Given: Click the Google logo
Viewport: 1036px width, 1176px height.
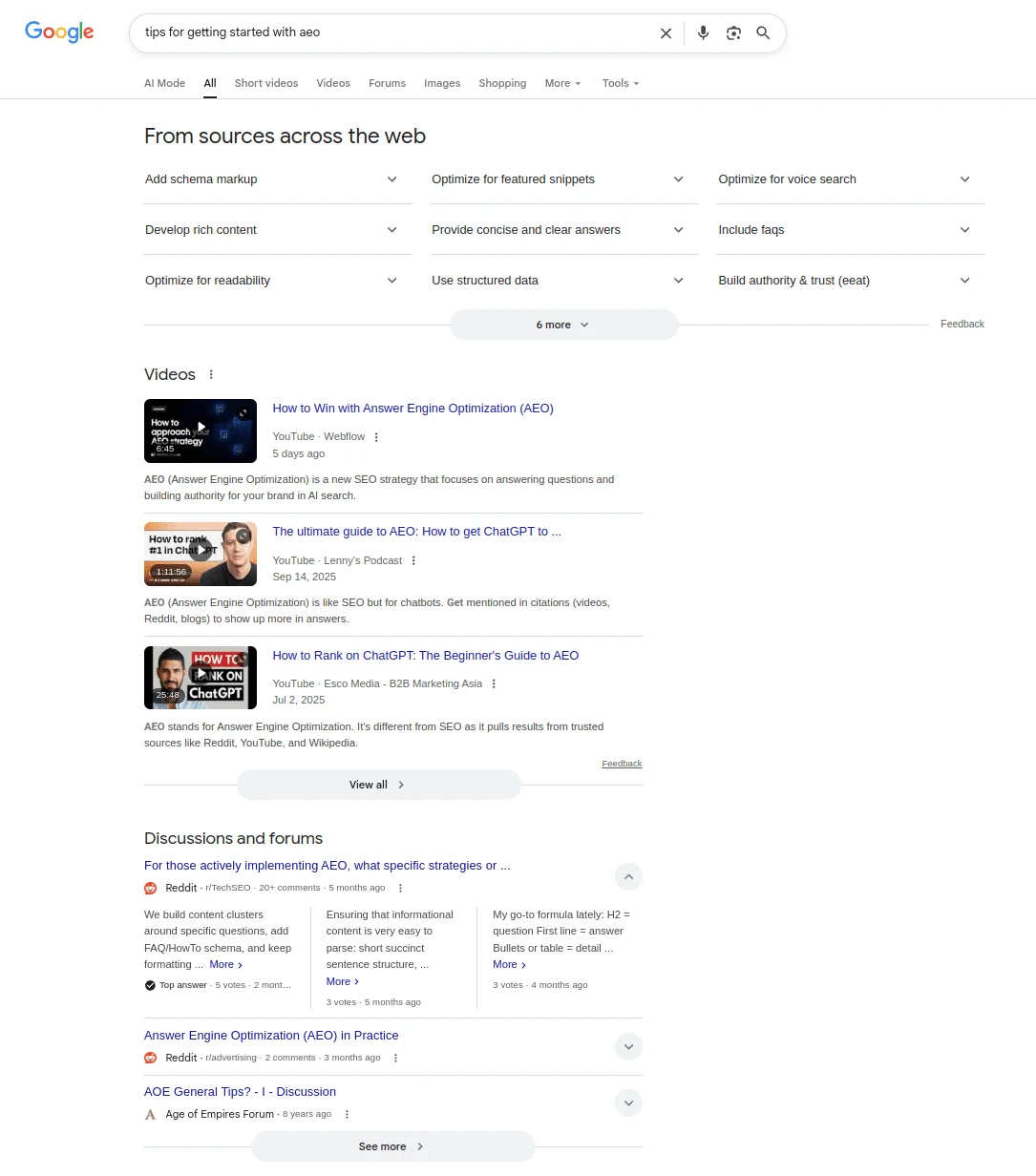Looking at the screenshot, I should click(59, 31).
